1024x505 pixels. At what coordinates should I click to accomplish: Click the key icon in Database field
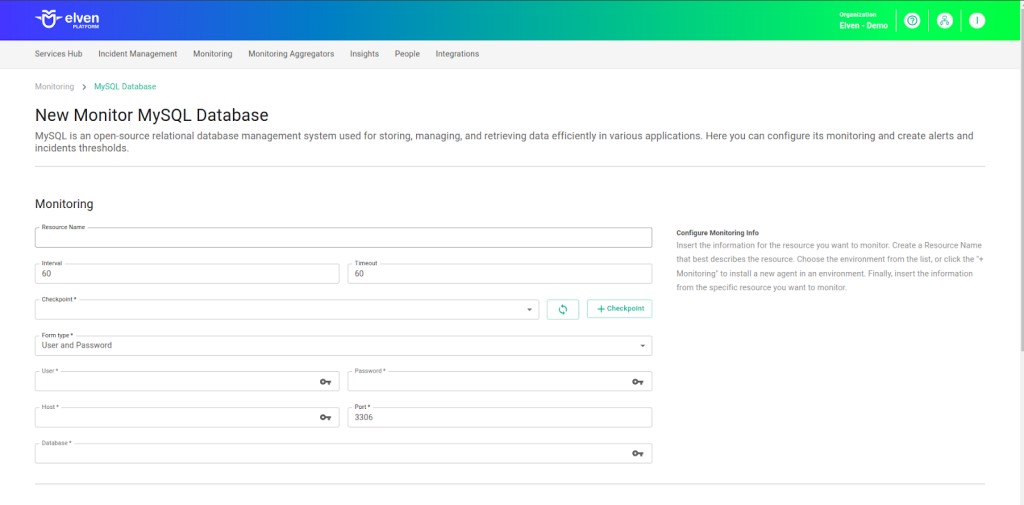[637, 454]
